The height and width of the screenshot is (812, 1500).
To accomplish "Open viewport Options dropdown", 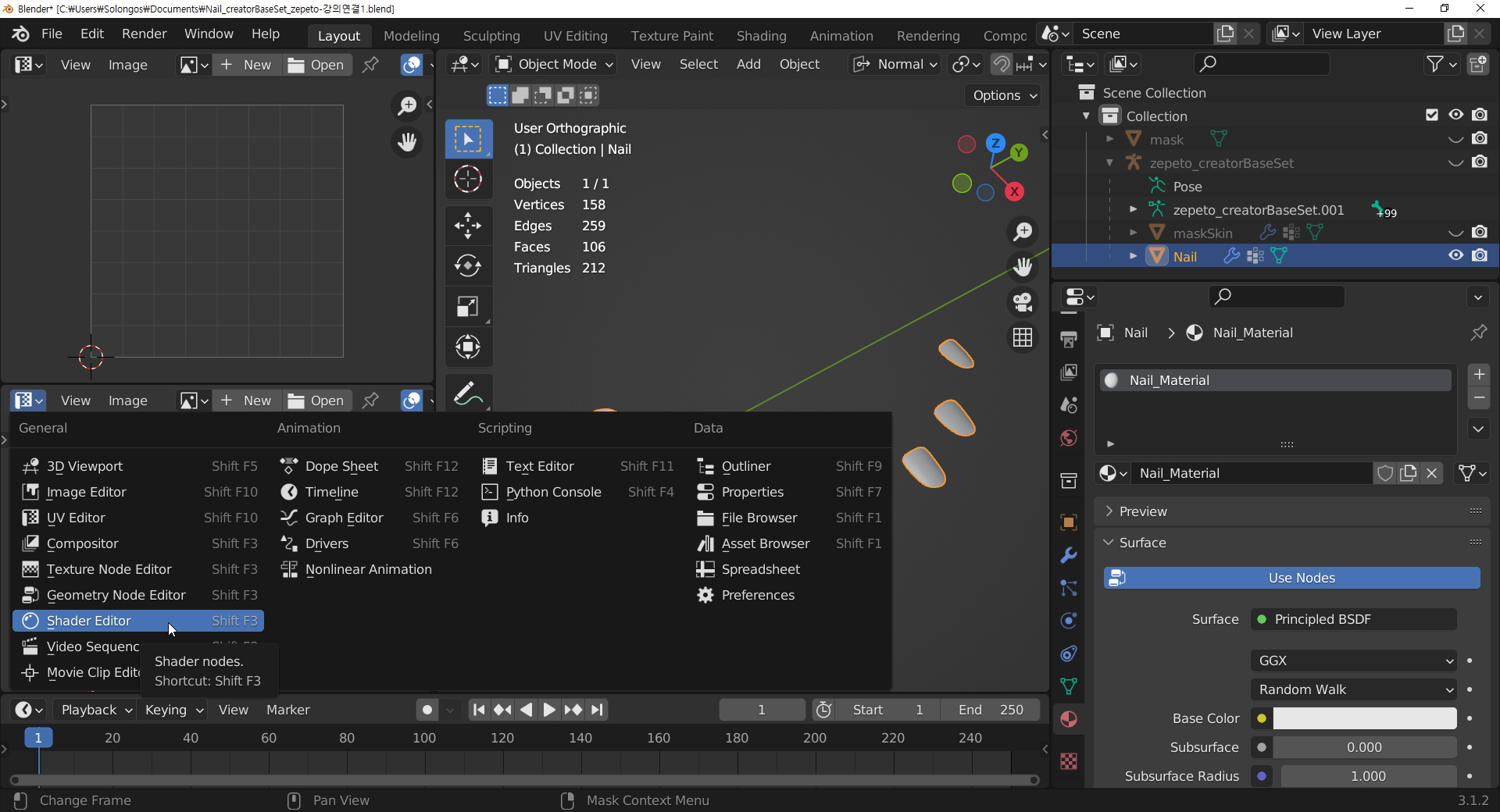I will pos(1004,95).
